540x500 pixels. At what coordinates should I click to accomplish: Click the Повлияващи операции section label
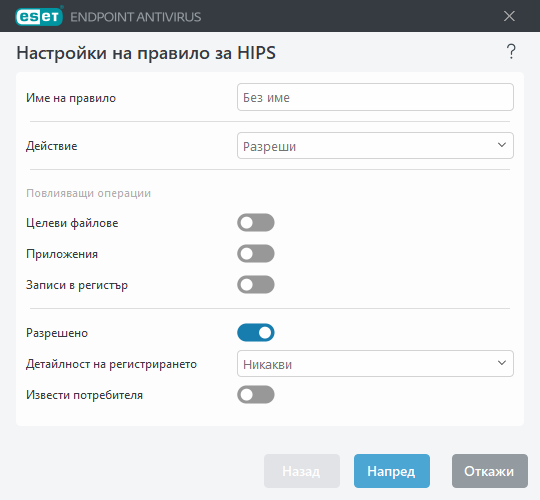[x=89, y=193]
